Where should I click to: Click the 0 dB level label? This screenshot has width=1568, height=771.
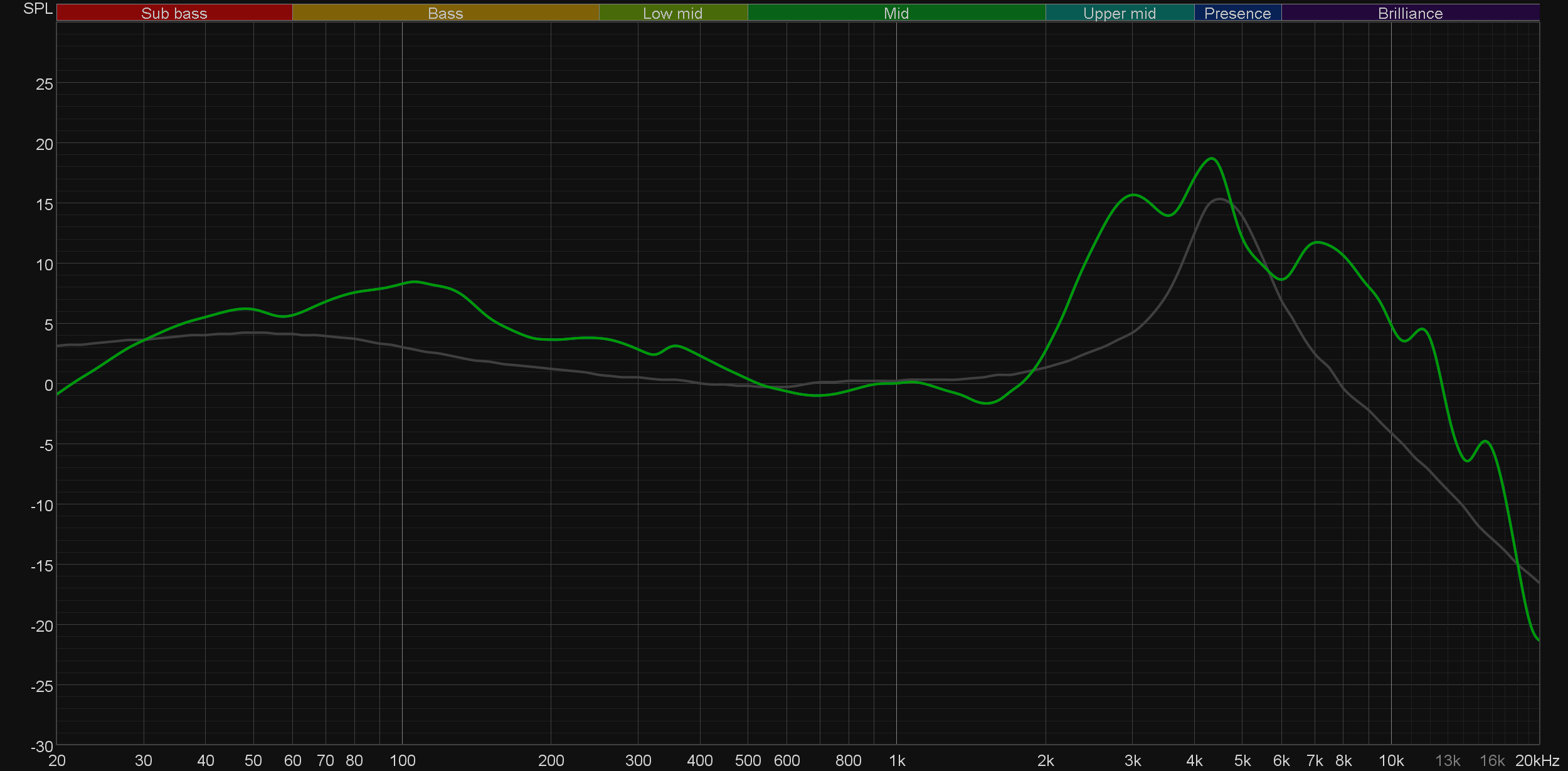[48, 385]
